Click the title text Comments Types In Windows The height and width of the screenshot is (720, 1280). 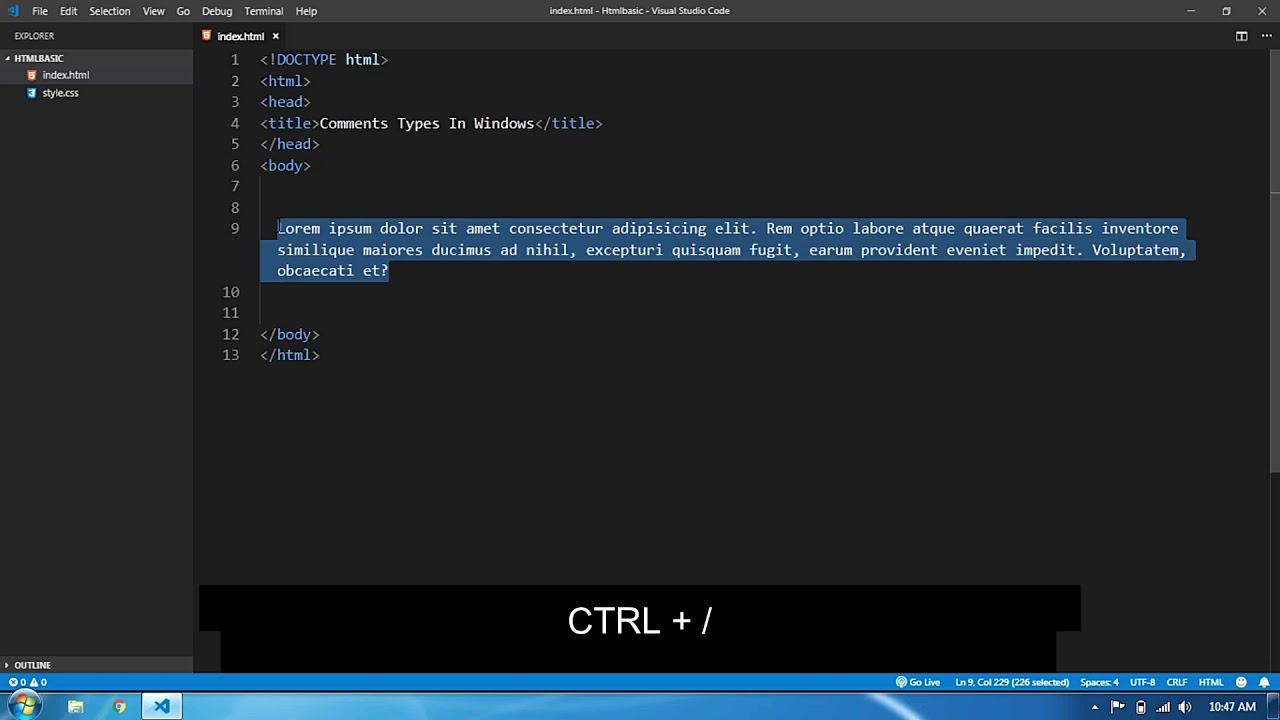click(x=427, y=123)
